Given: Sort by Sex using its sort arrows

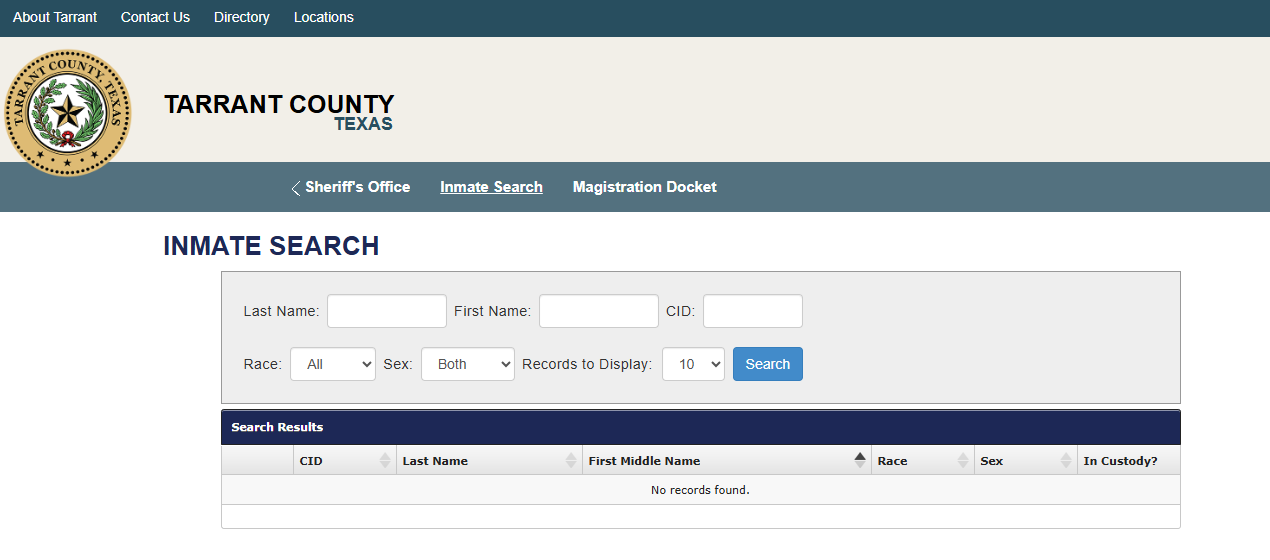Looking at the screenshot, I should pyautogui.click(x=1066, y=460).
